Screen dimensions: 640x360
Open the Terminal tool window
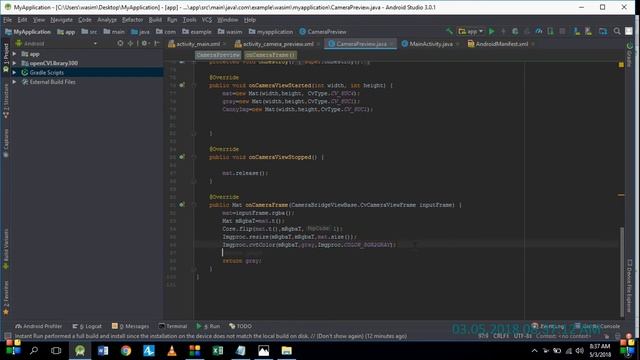[173, 326]
